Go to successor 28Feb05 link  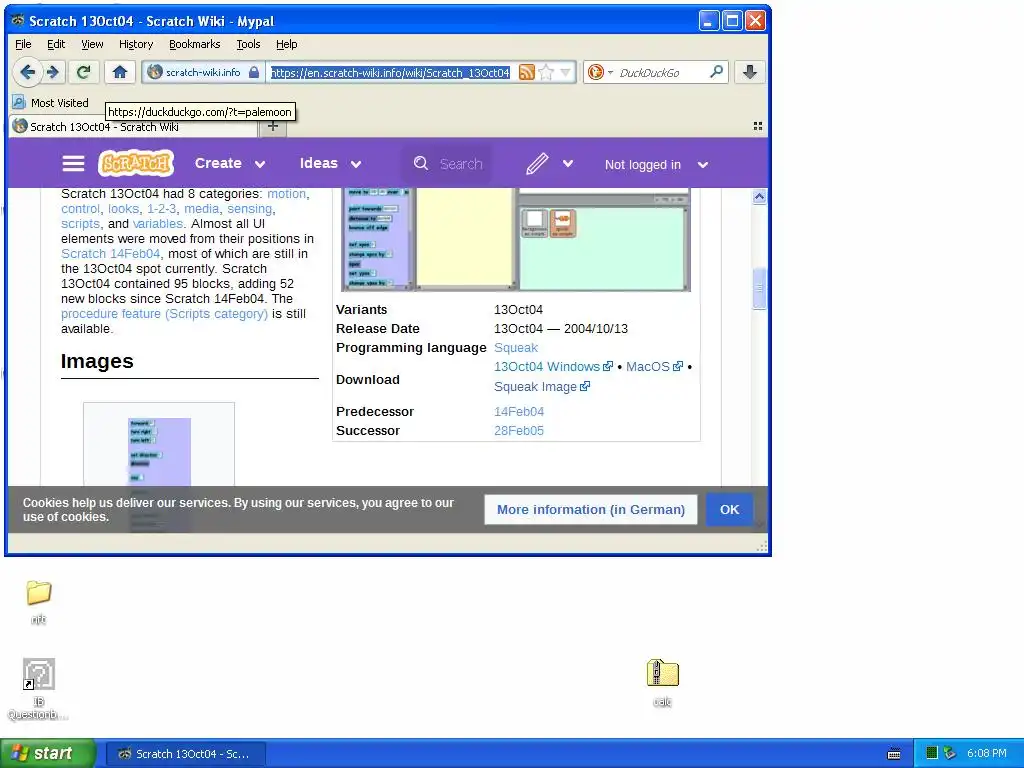(x=519, y=430)
